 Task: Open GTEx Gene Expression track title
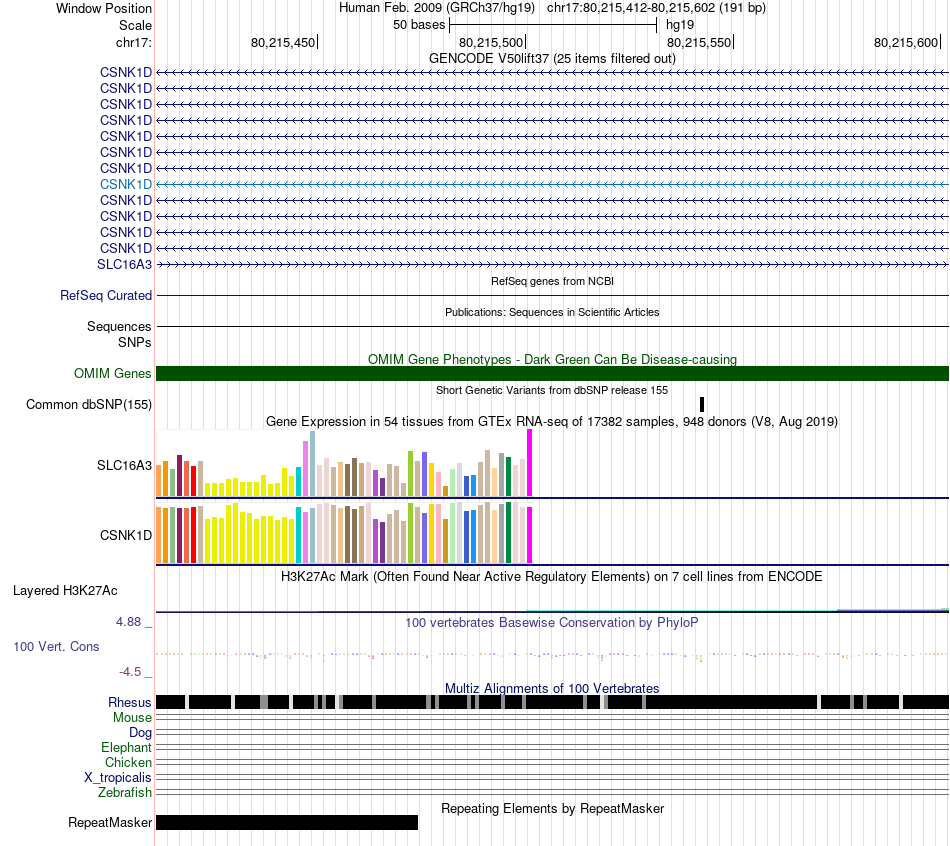pos(552,421)
